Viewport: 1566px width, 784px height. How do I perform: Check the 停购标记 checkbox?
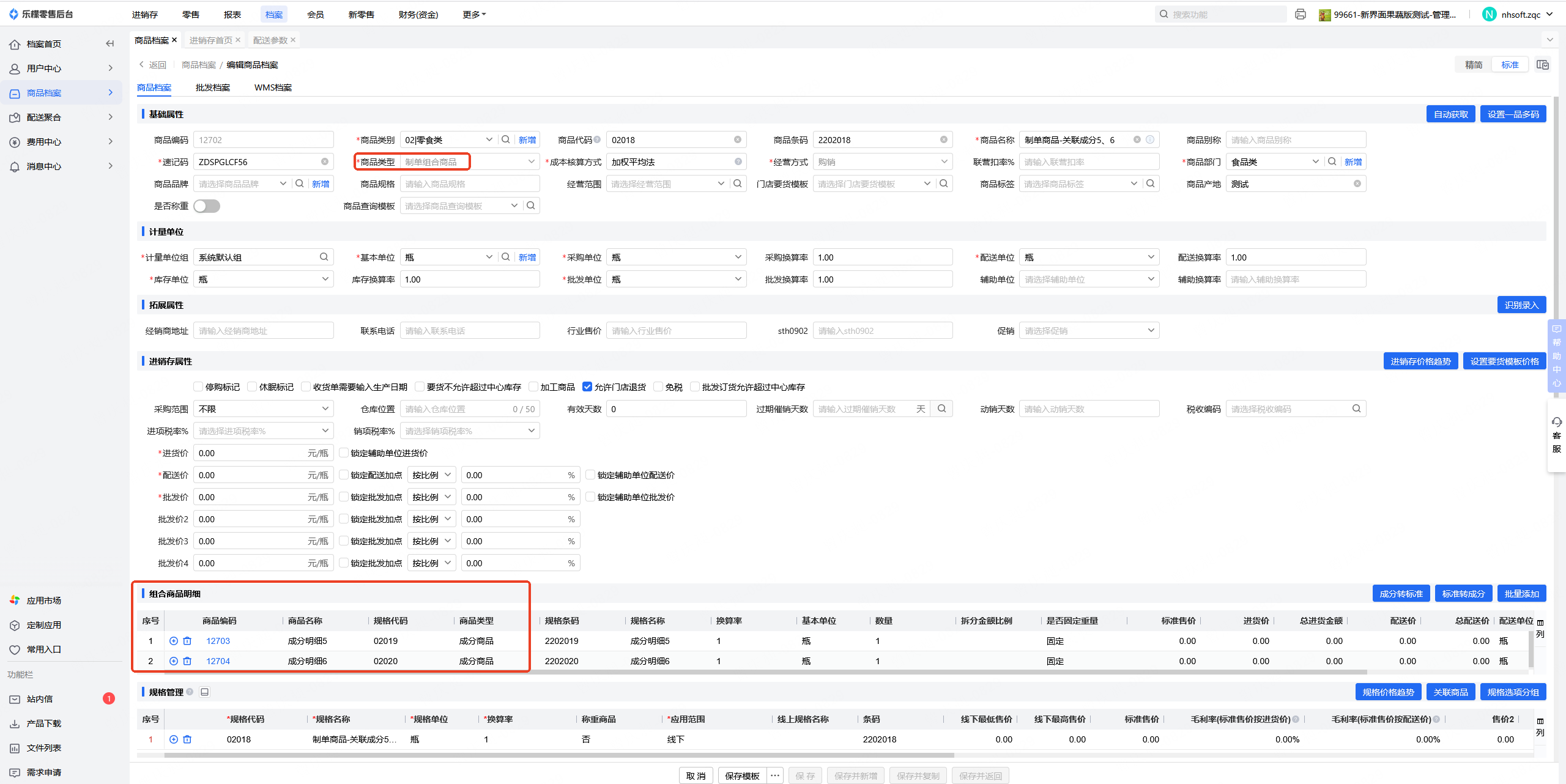pos(198,386)
